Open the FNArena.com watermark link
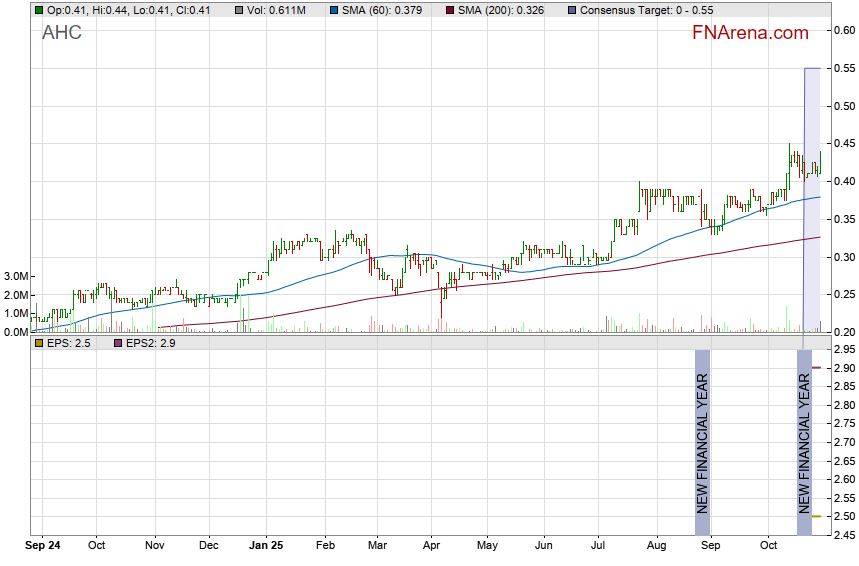Image resolution: width=859 pixels, height=566 pixels. (x=750, y=33)
